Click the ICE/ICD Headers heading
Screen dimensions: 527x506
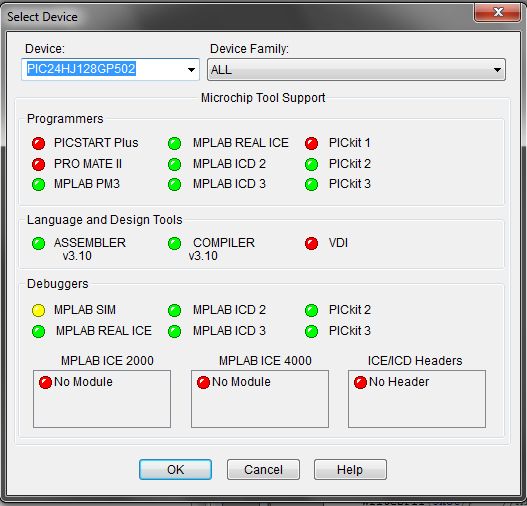(415, 361)
